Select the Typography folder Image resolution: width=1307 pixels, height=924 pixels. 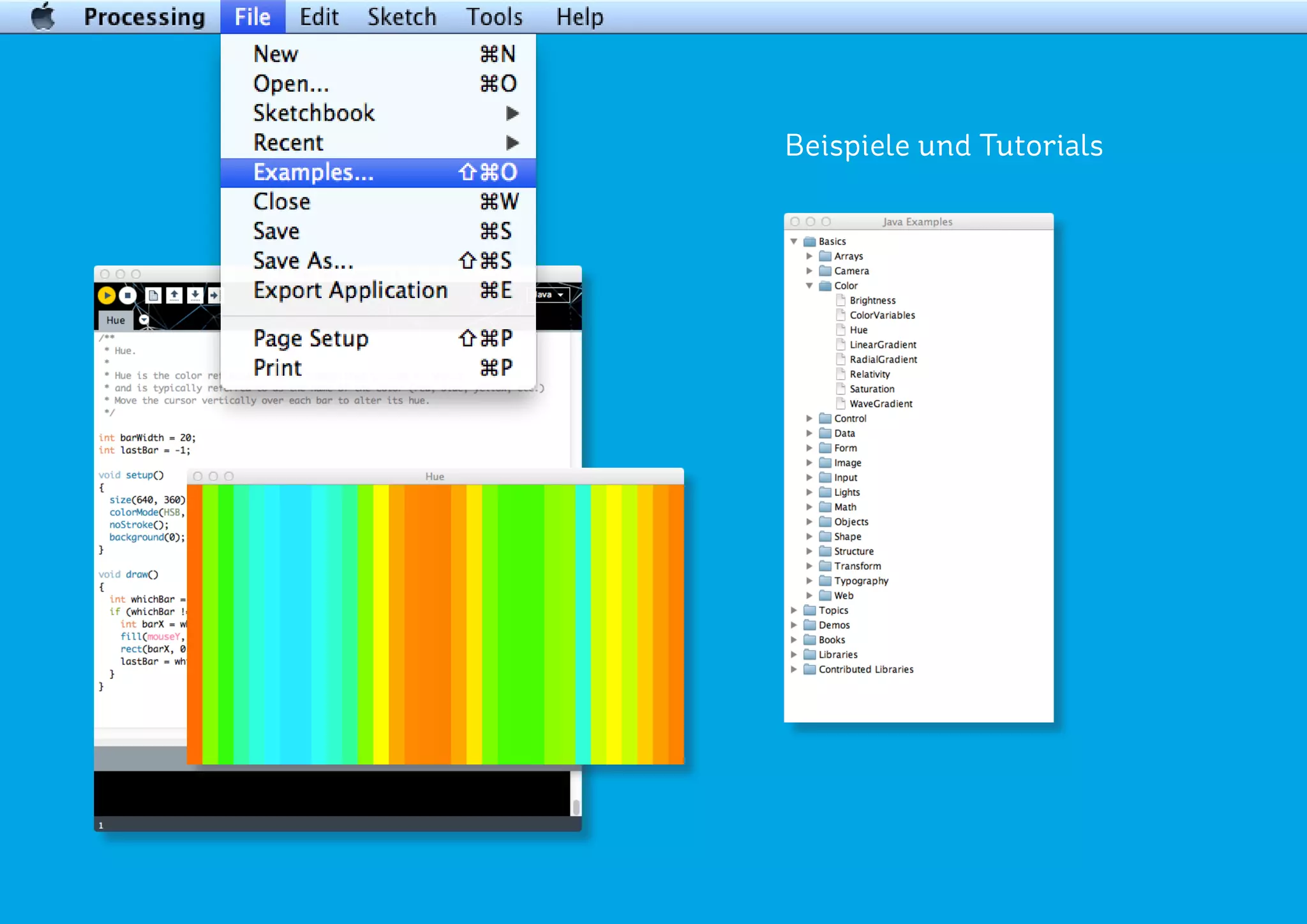click(854, 580)
